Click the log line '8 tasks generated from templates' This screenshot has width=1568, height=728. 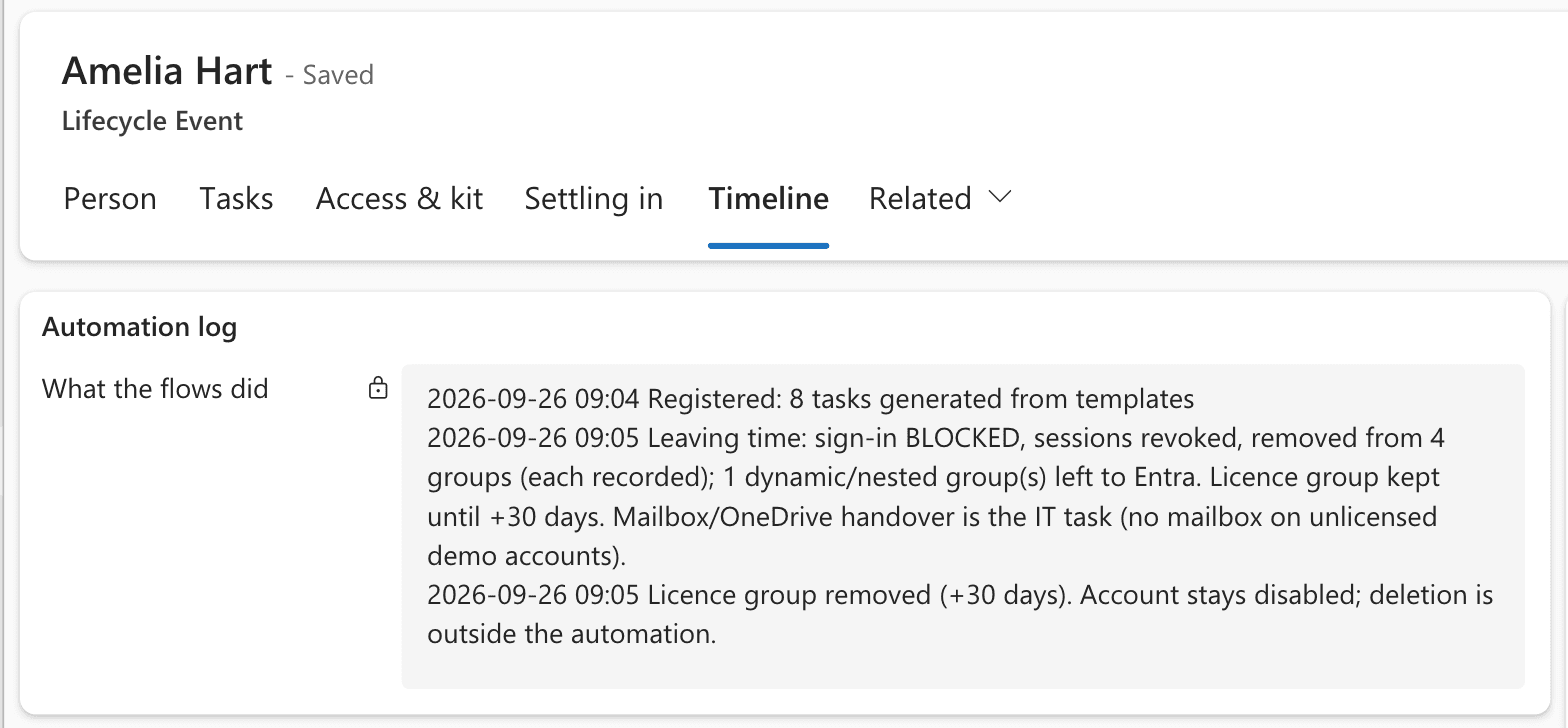[991, 400]
